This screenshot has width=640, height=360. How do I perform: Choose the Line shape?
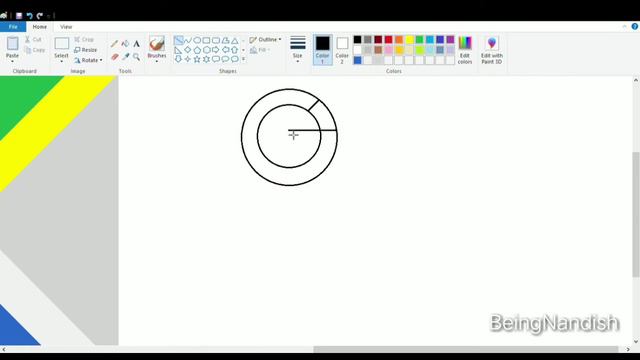pos(178,40)
